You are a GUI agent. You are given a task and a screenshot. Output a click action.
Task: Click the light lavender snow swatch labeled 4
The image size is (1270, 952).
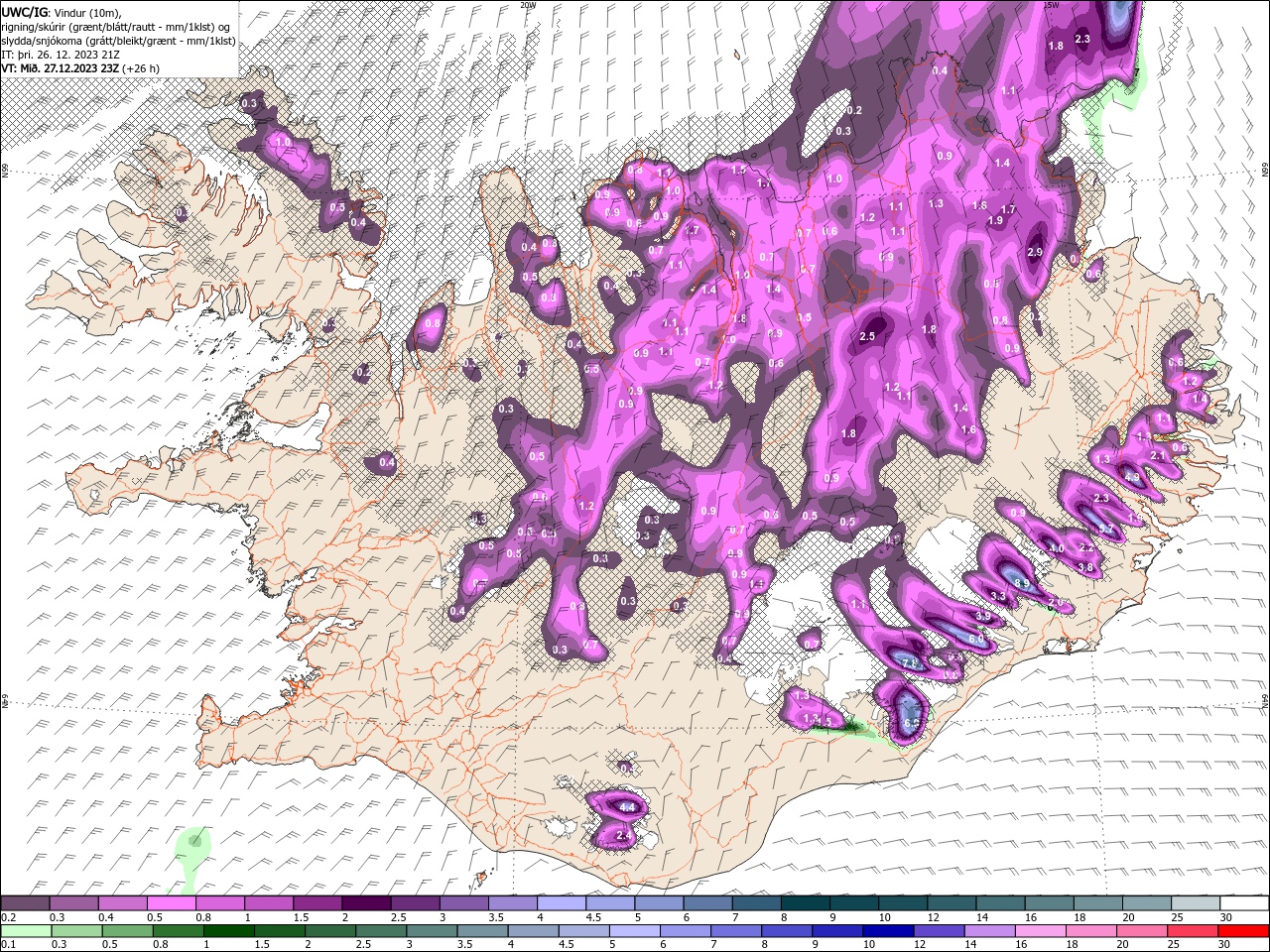point(562,903)
